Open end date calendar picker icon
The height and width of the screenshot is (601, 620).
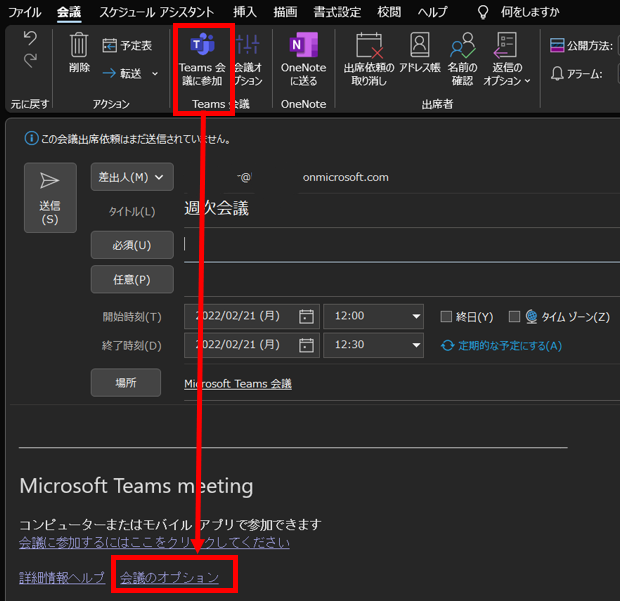tap(306, 345)
